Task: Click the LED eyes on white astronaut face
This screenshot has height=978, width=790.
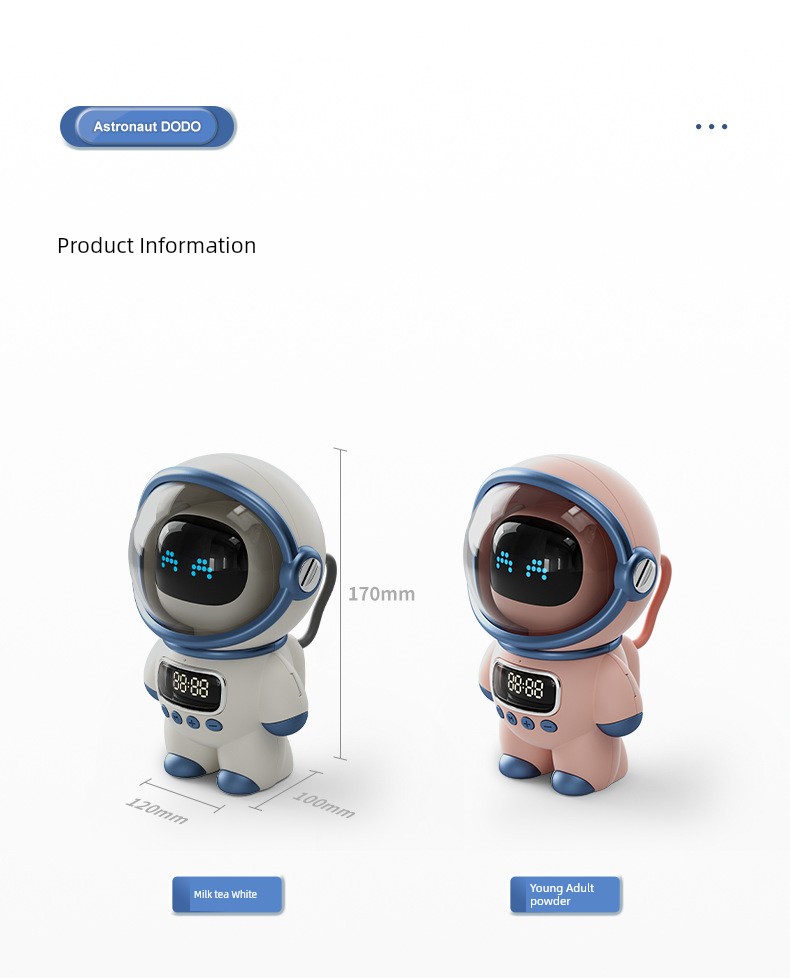Action: [188, 564]
